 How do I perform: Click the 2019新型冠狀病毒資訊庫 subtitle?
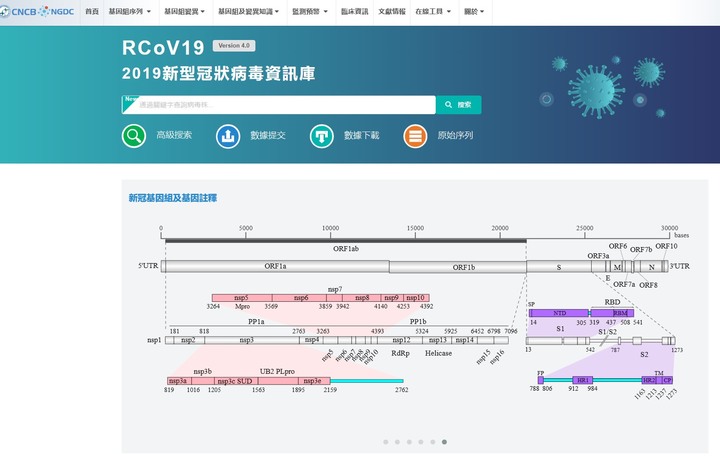[219, 73]
